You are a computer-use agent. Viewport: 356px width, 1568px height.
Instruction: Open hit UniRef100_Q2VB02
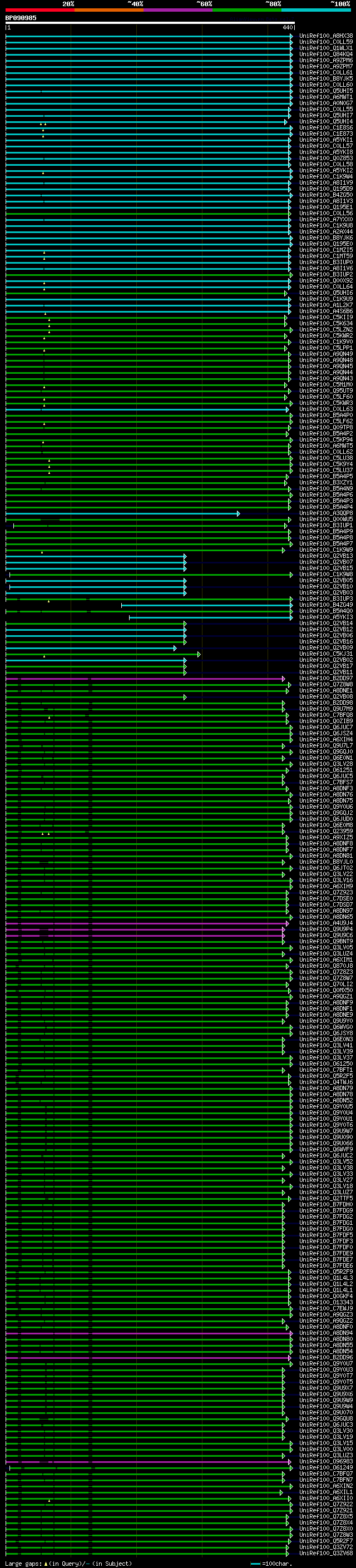click(326, 660)
